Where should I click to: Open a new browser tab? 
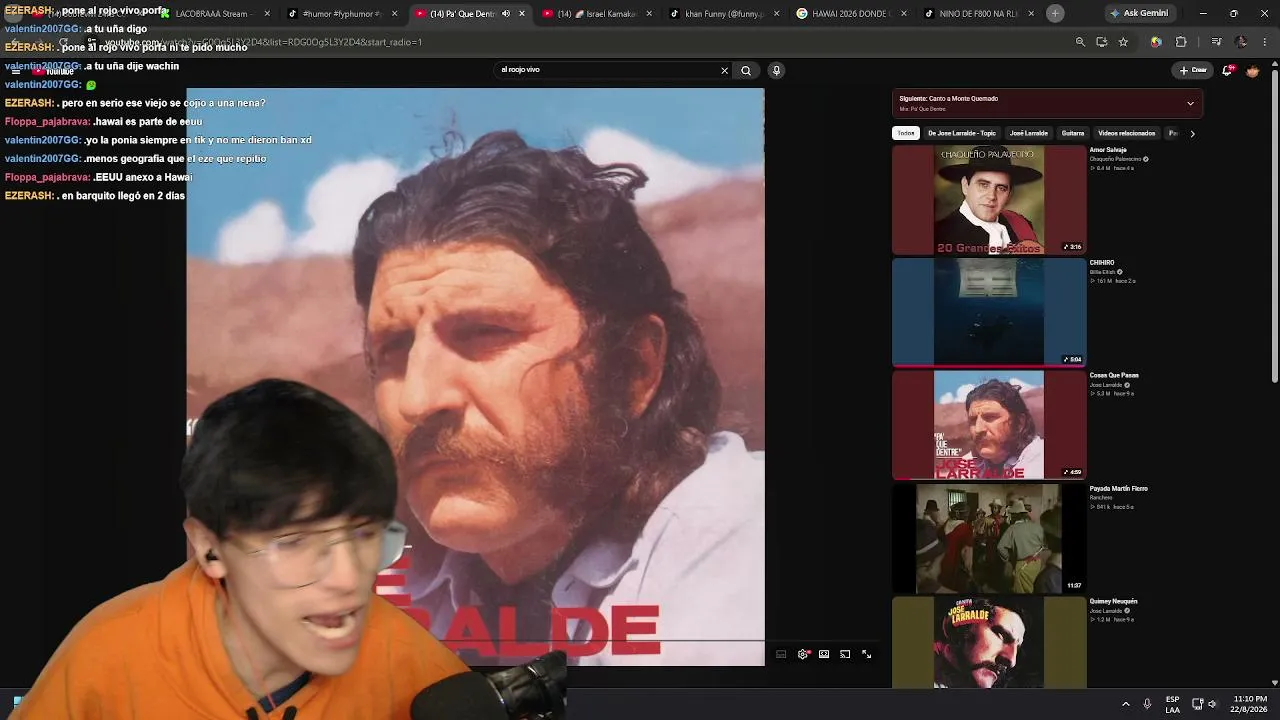click(1056, 14)
